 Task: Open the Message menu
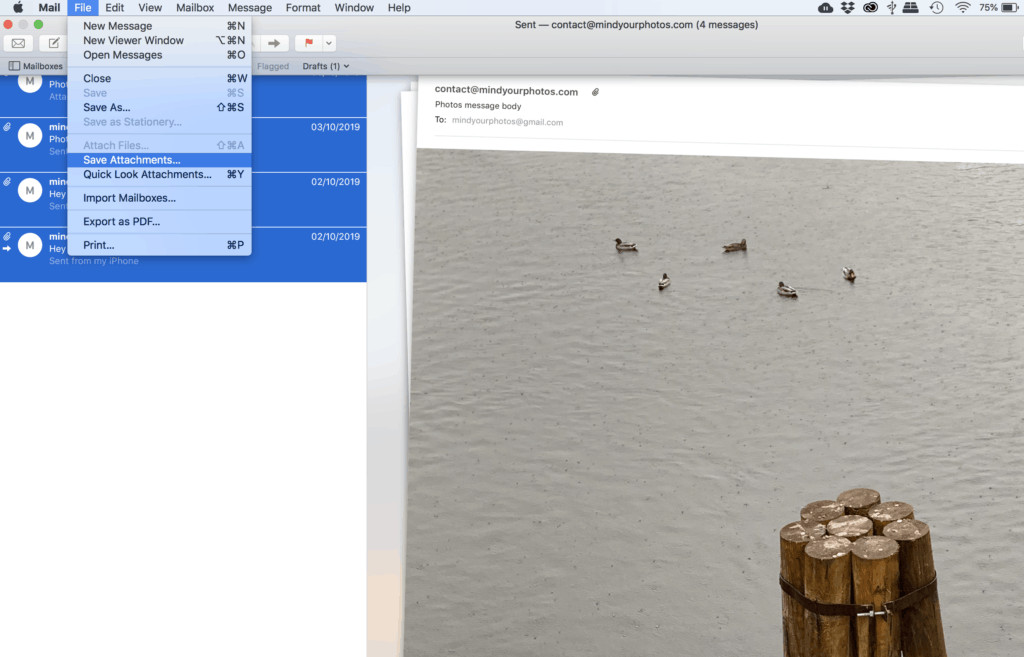tap(249, 8)
